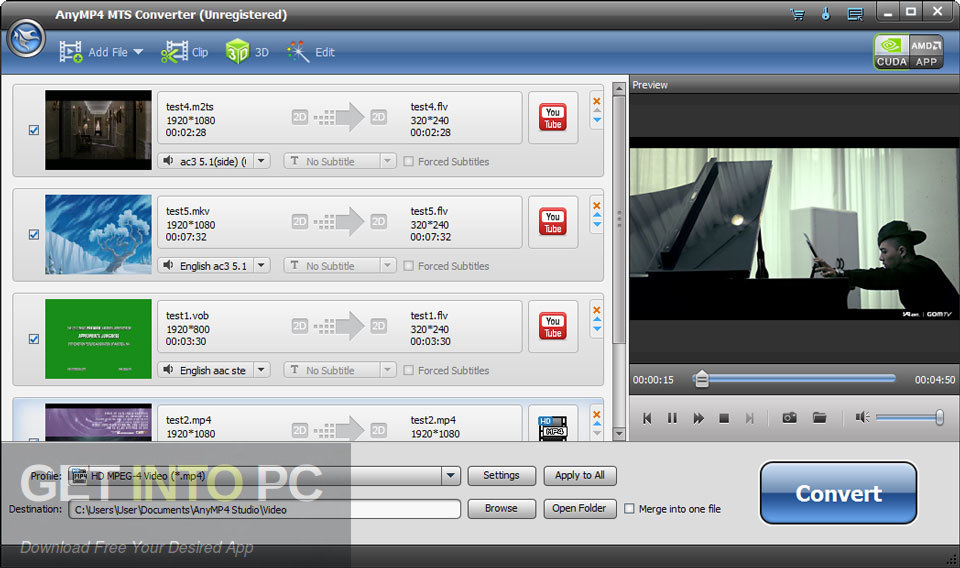Click file list scrollbar down arrow
Image resolution: width=960 pixels, height=568 pixels.
click(x=619, y=434)
